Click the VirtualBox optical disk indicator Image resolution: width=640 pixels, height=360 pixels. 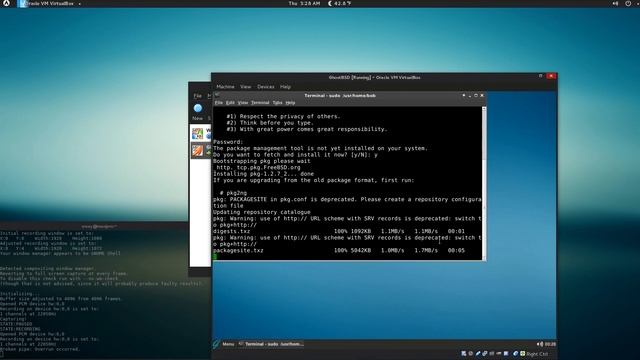[470, 353]
